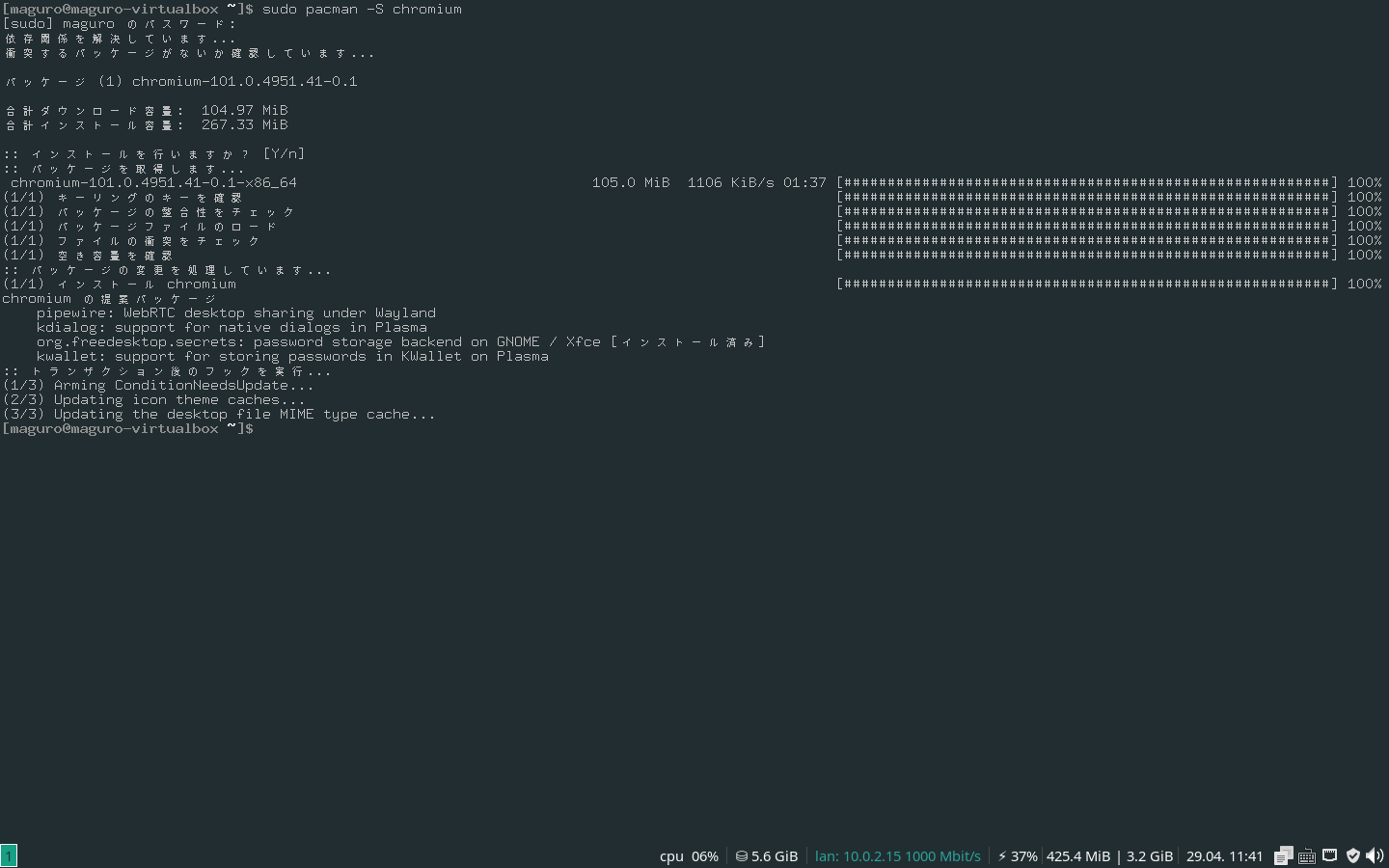This screenshot has width=1389, height=868.
Task: Click the lightning bolt battery icon
Action: tap(1004, 855)
